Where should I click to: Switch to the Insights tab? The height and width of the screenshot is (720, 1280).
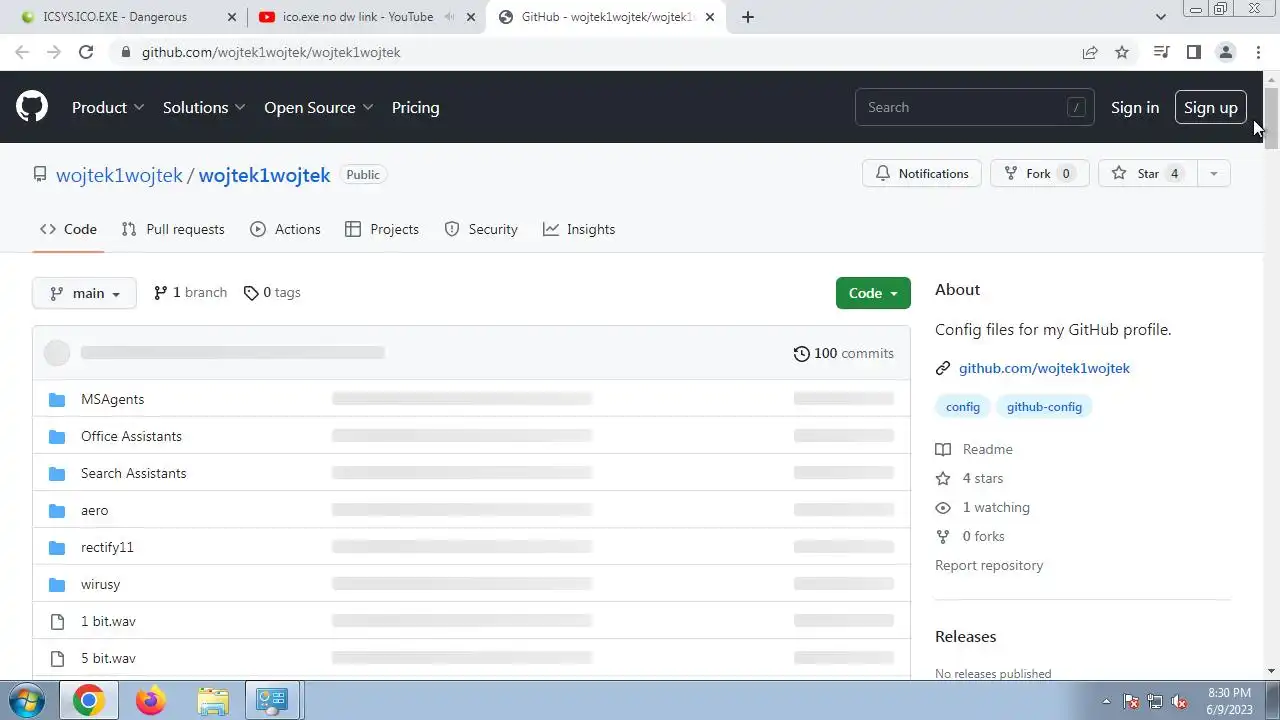(x=579, y=229)
